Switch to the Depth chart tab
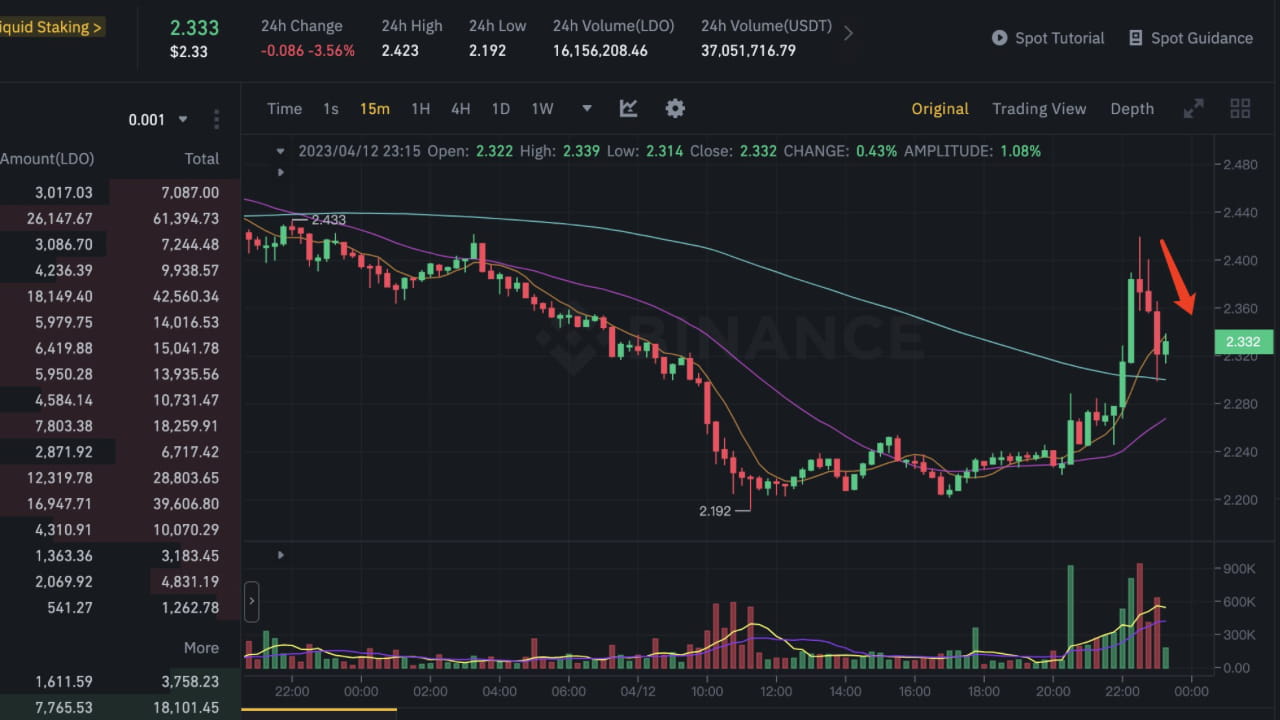1280x720 pixels. coord(1132,108)
